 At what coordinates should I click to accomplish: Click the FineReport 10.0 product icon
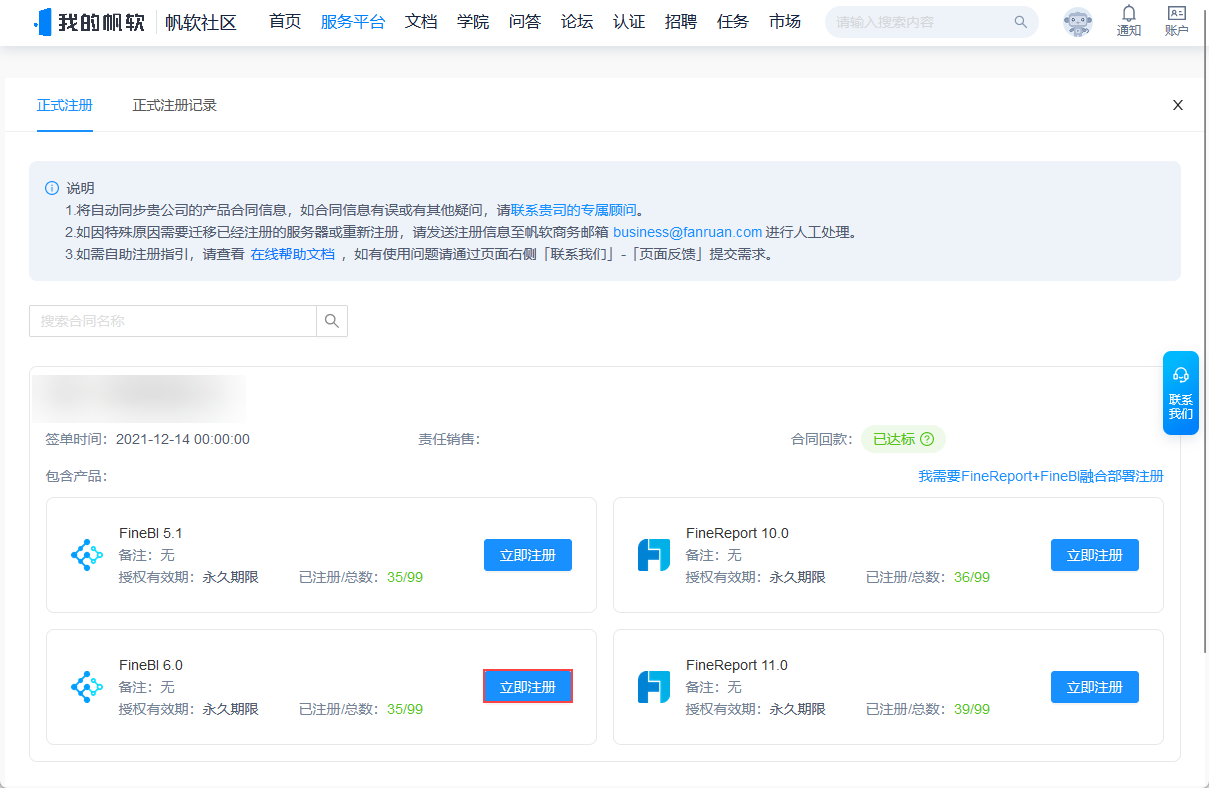point(654,555)
